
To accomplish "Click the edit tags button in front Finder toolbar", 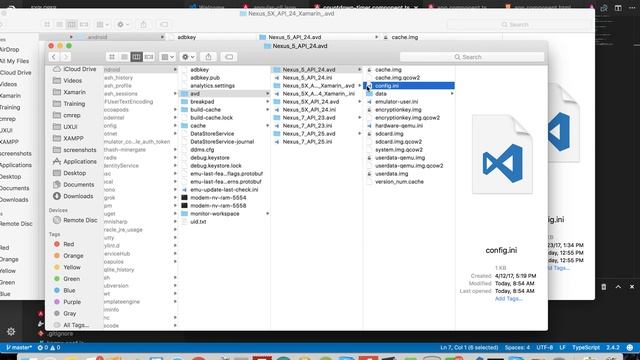I will 229,57.
